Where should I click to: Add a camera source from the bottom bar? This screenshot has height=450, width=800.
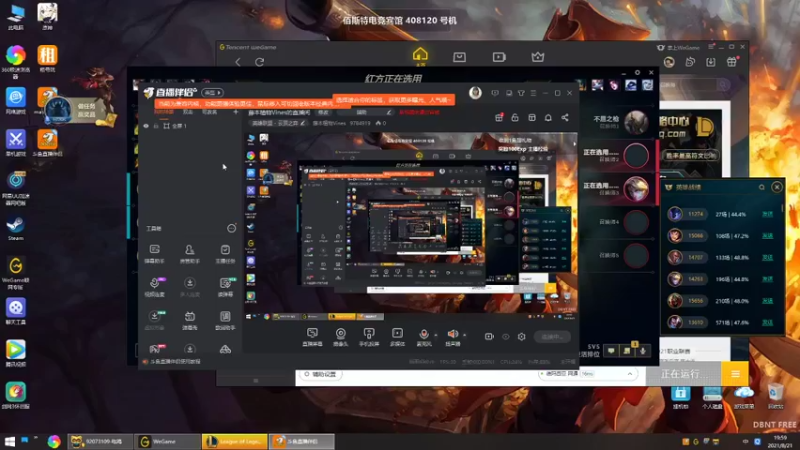coord(340,337)
